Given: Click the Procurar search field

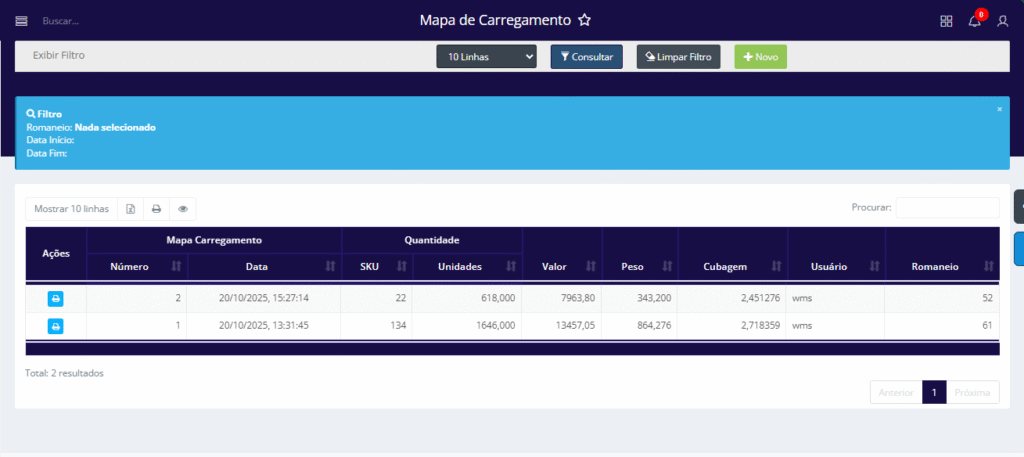Looking at the screenshot, I should coord(947,208).
